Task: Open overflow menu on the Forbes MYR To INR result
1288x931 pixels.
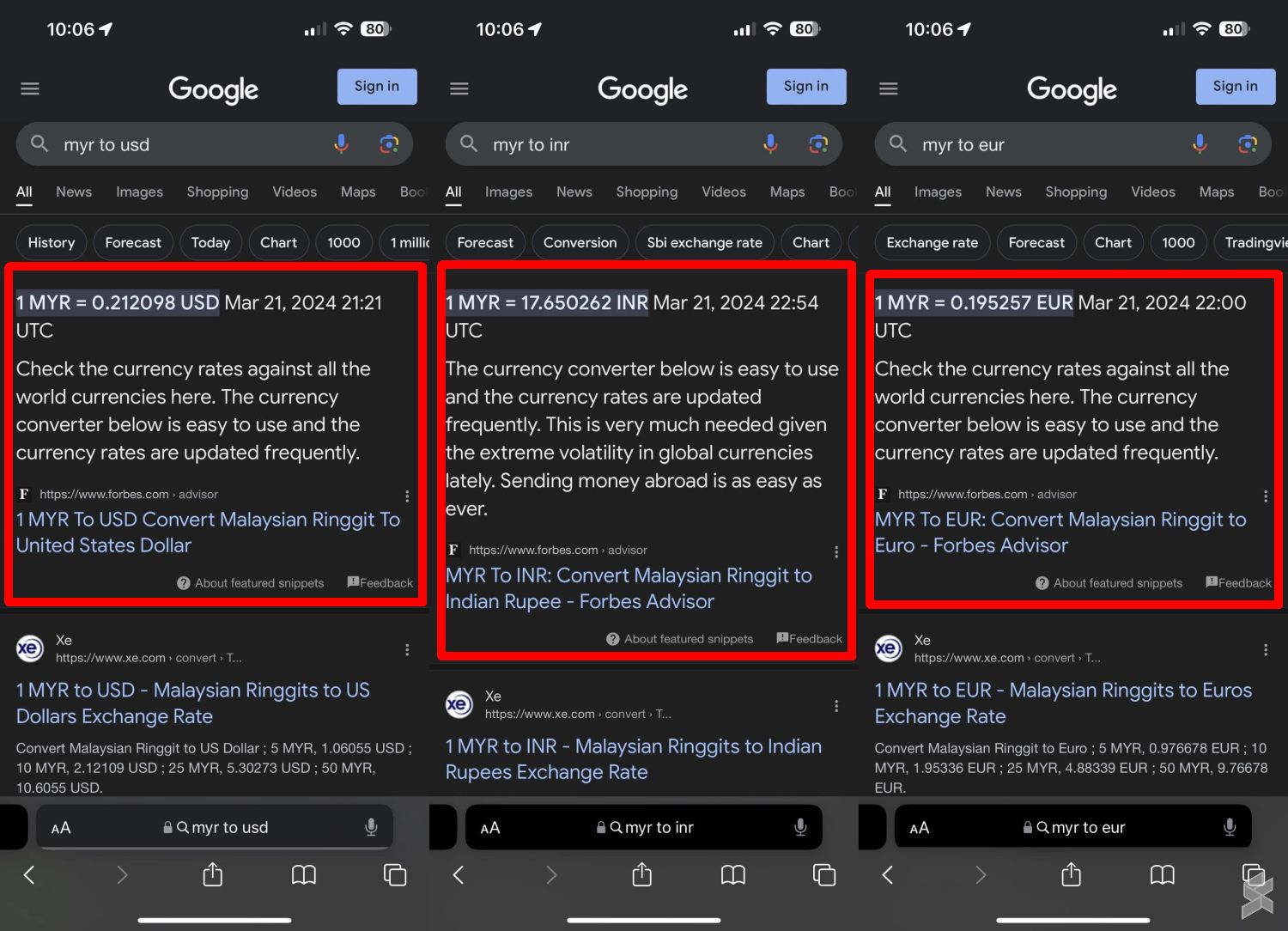Action: pos(835,551)
